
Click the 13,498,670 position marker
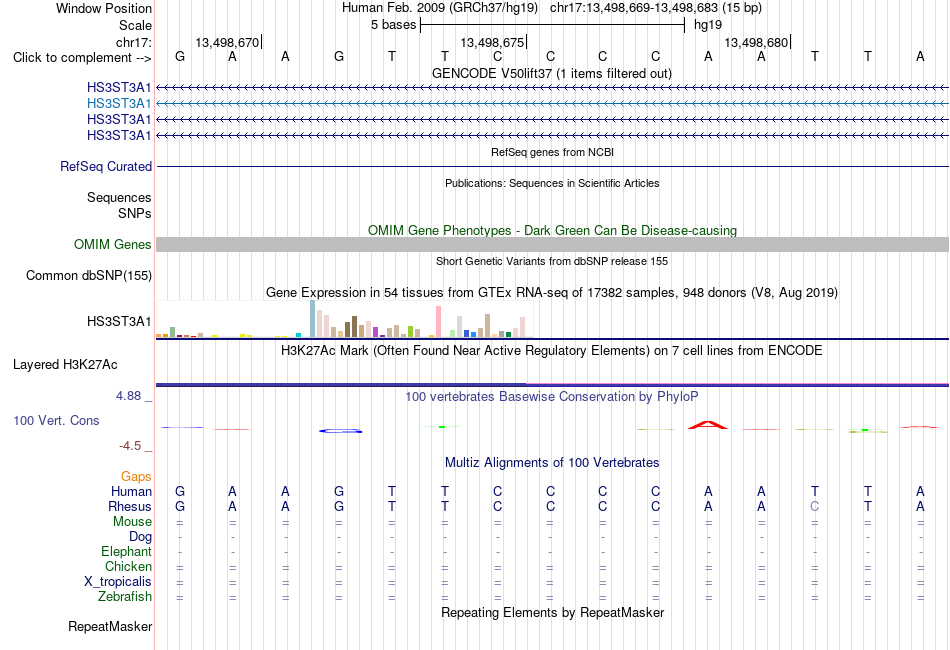click(227, 42)
